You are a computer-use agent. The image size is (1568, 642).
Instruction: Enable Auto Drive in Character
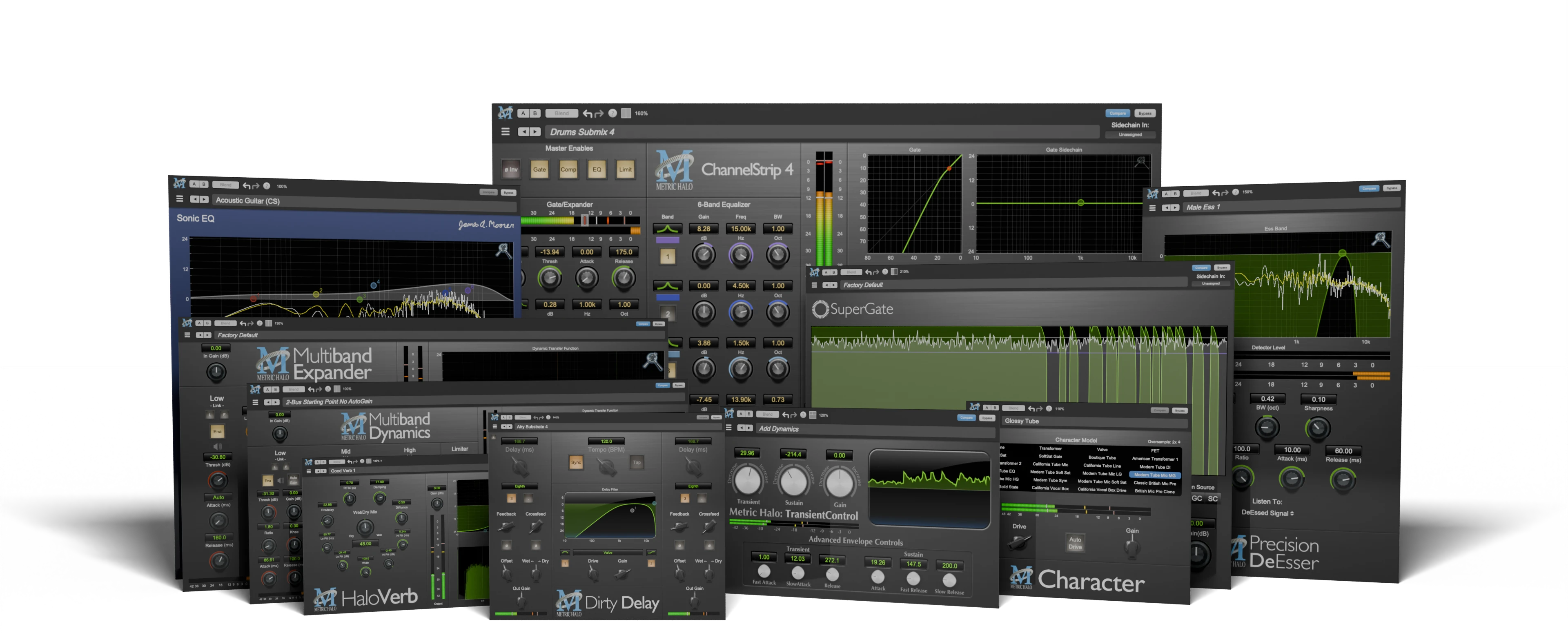pos(1076,542)
